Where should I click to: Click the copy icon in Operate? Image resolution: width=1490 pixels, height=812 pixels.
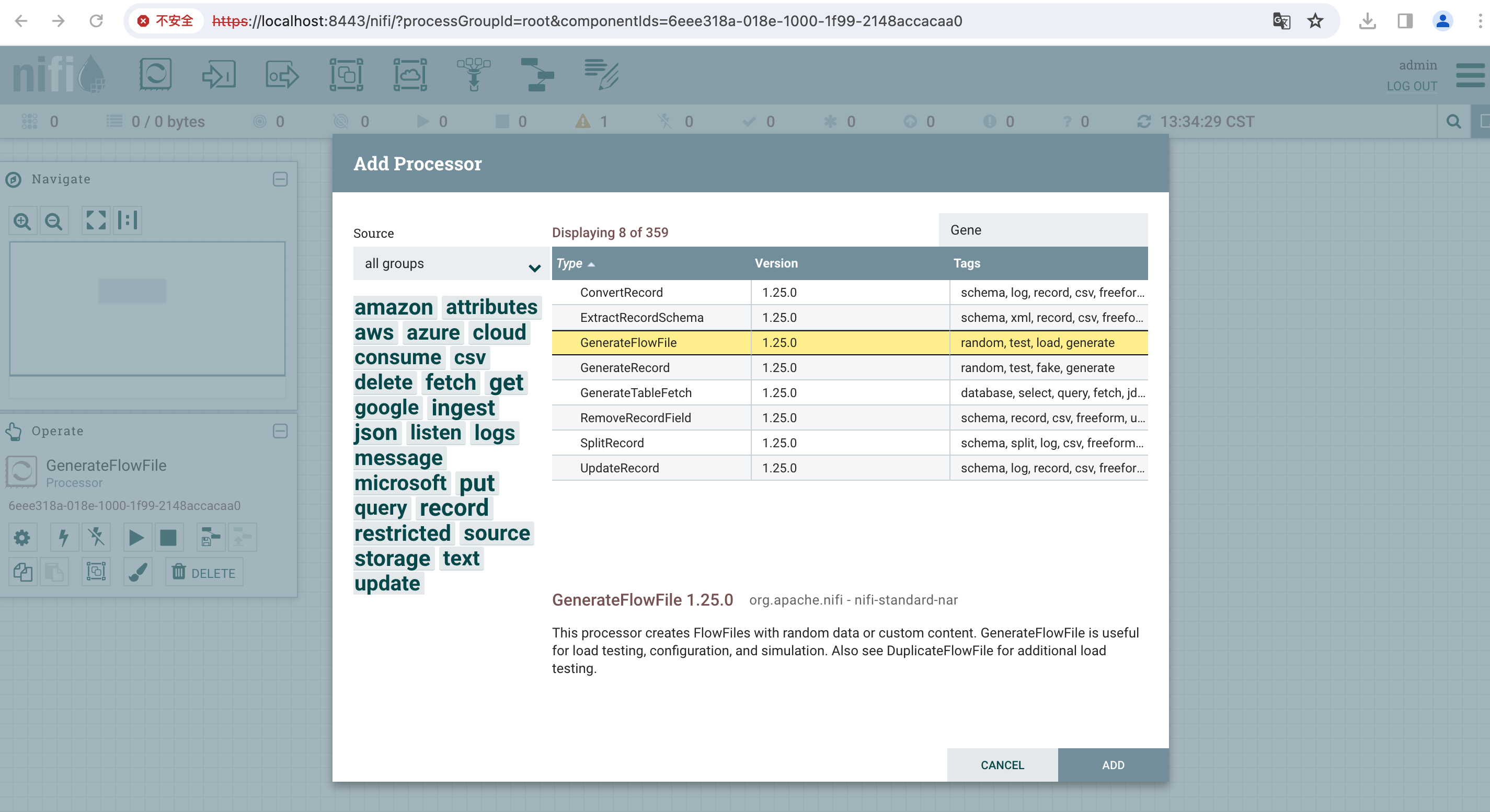(x=22, y=572)
